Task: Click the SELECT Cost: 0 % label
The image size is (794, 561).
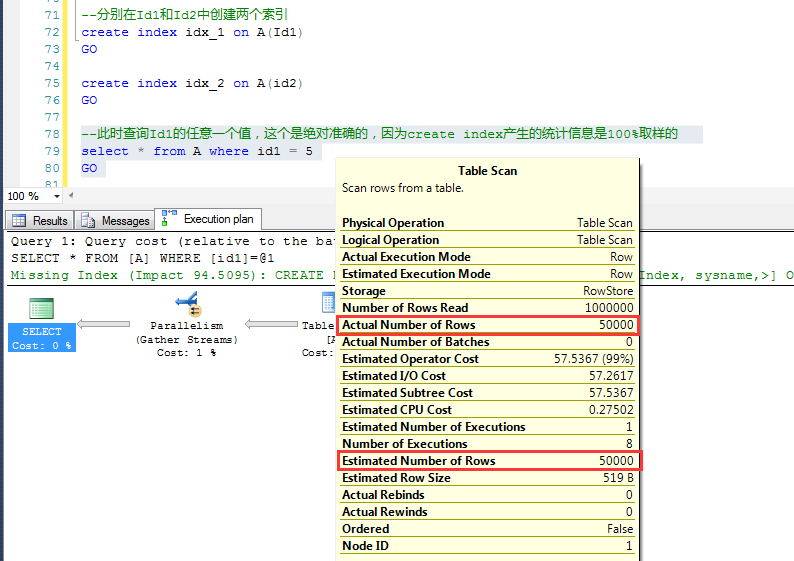Action: coord(42,338)
